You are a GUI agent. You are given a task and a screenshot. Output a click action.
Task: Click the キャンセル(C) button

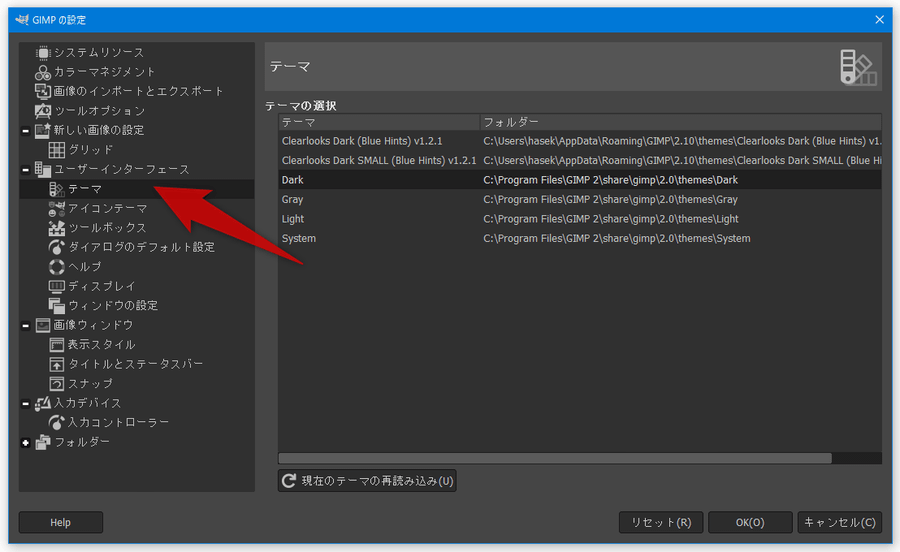pos(840,522)
